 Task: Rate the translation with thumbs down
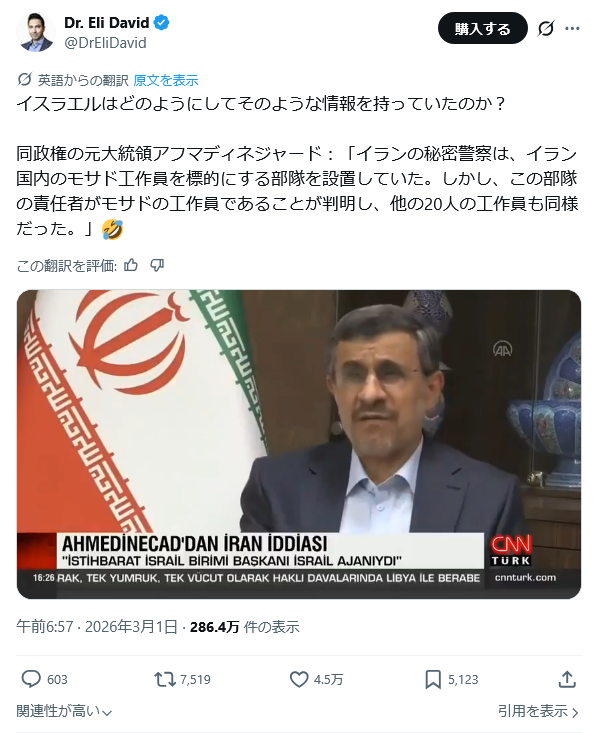[157, 266]
